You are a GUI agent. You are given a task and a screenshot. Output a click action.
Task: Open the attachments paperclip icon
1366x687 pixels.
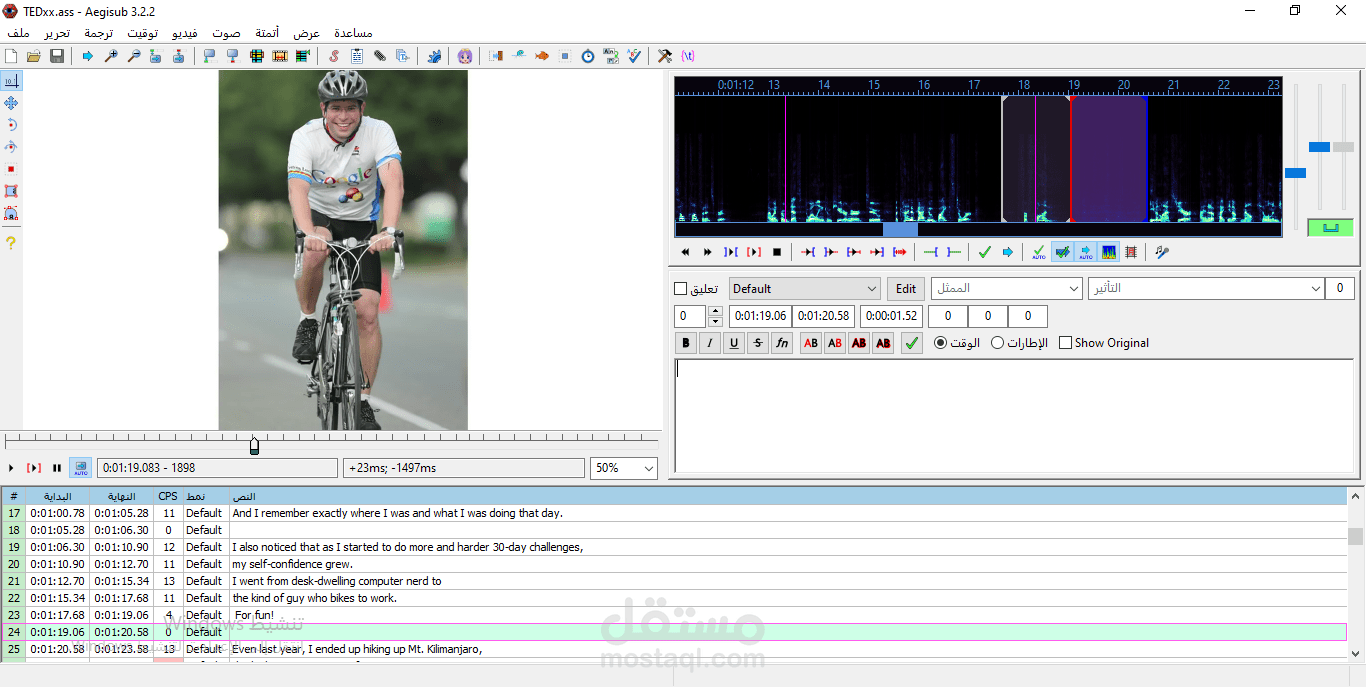pyautogui.click(x=379, y=56)
